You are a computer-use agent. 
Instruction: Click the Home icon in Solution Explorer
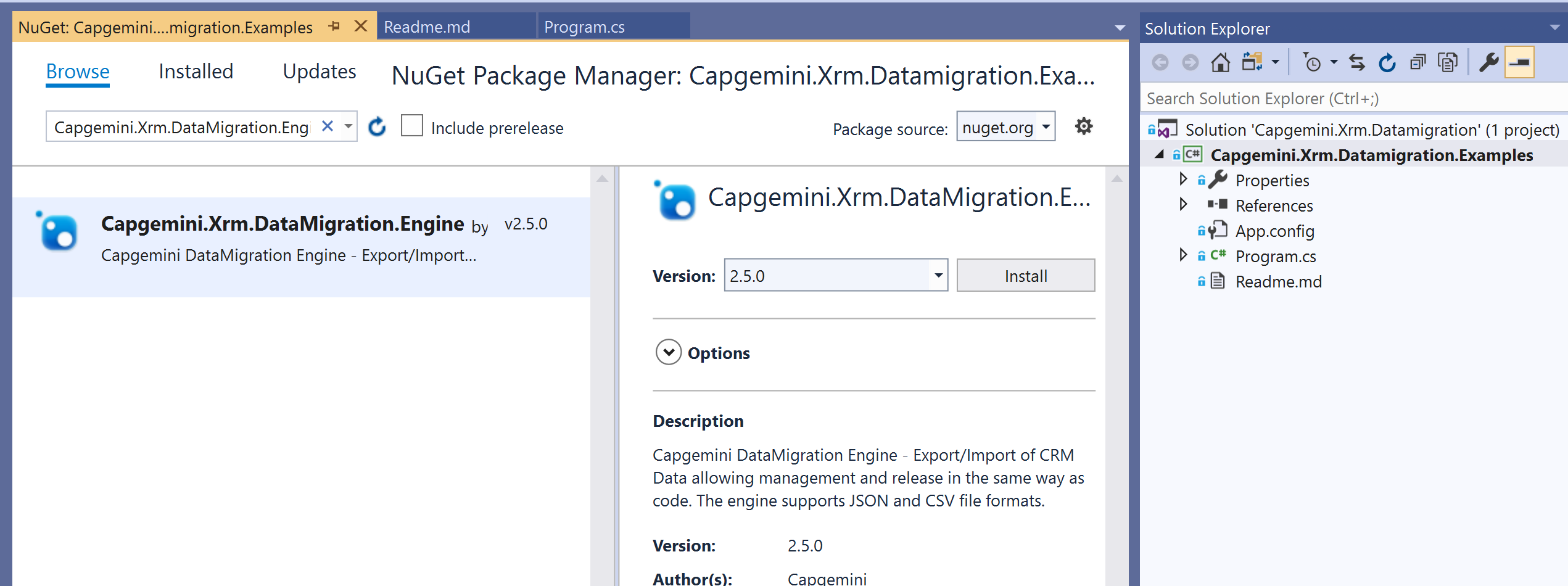[x=1220, y=62]
